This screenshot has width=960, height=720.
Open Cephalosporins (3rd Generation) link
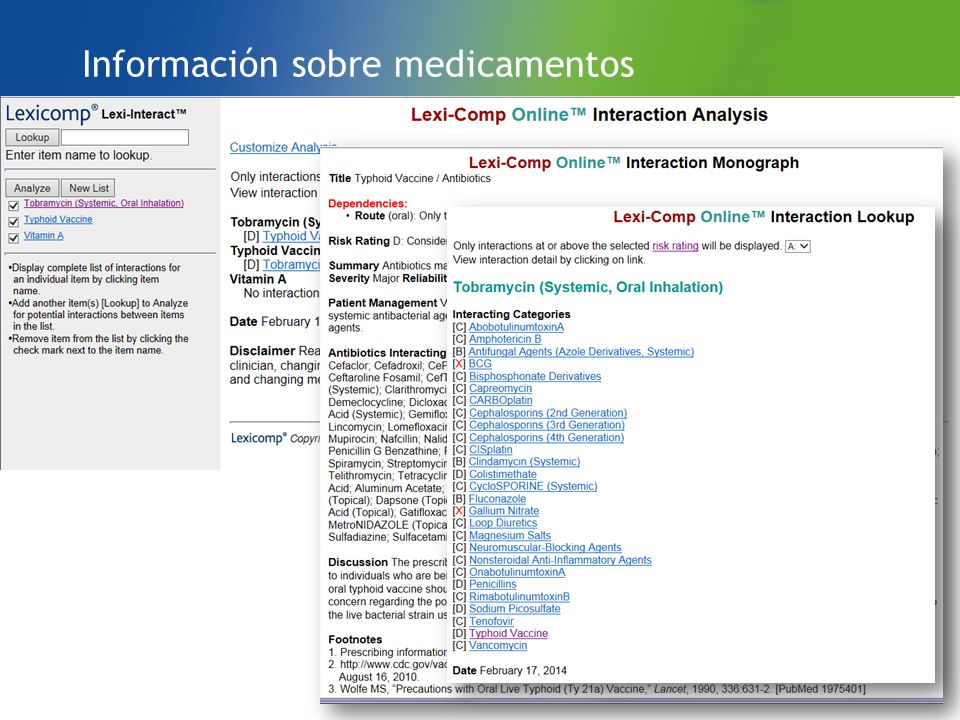coord(547,425)
